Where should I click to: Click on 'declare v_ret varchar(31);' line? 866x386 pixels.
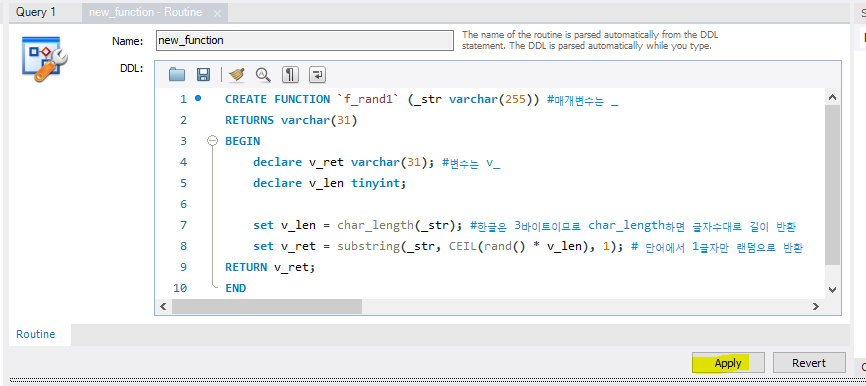coord(343,162)
